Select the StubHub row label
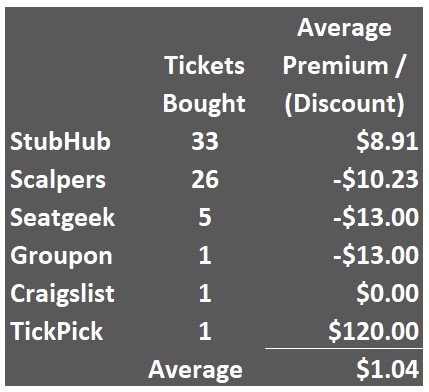Viewport: 429px width, 392px height. 60,141
